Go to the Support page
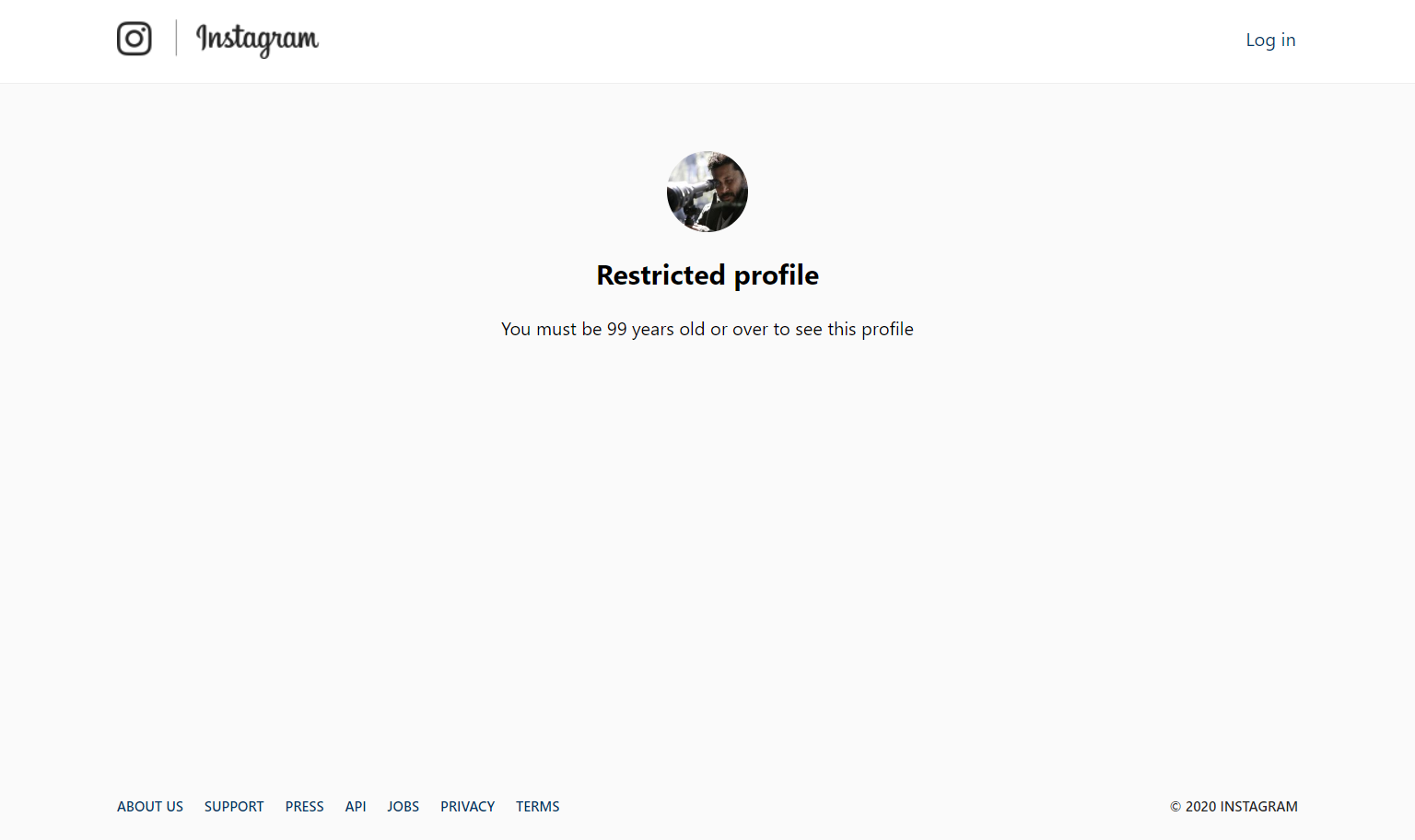 coord(234,807)
